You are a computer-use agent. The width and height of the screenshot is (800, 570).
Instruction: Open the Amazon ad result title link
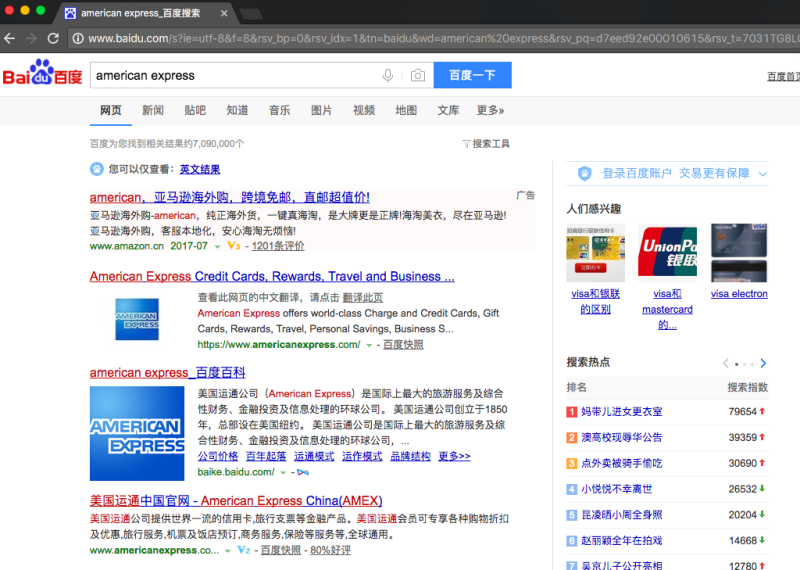(x=230, y=197)
